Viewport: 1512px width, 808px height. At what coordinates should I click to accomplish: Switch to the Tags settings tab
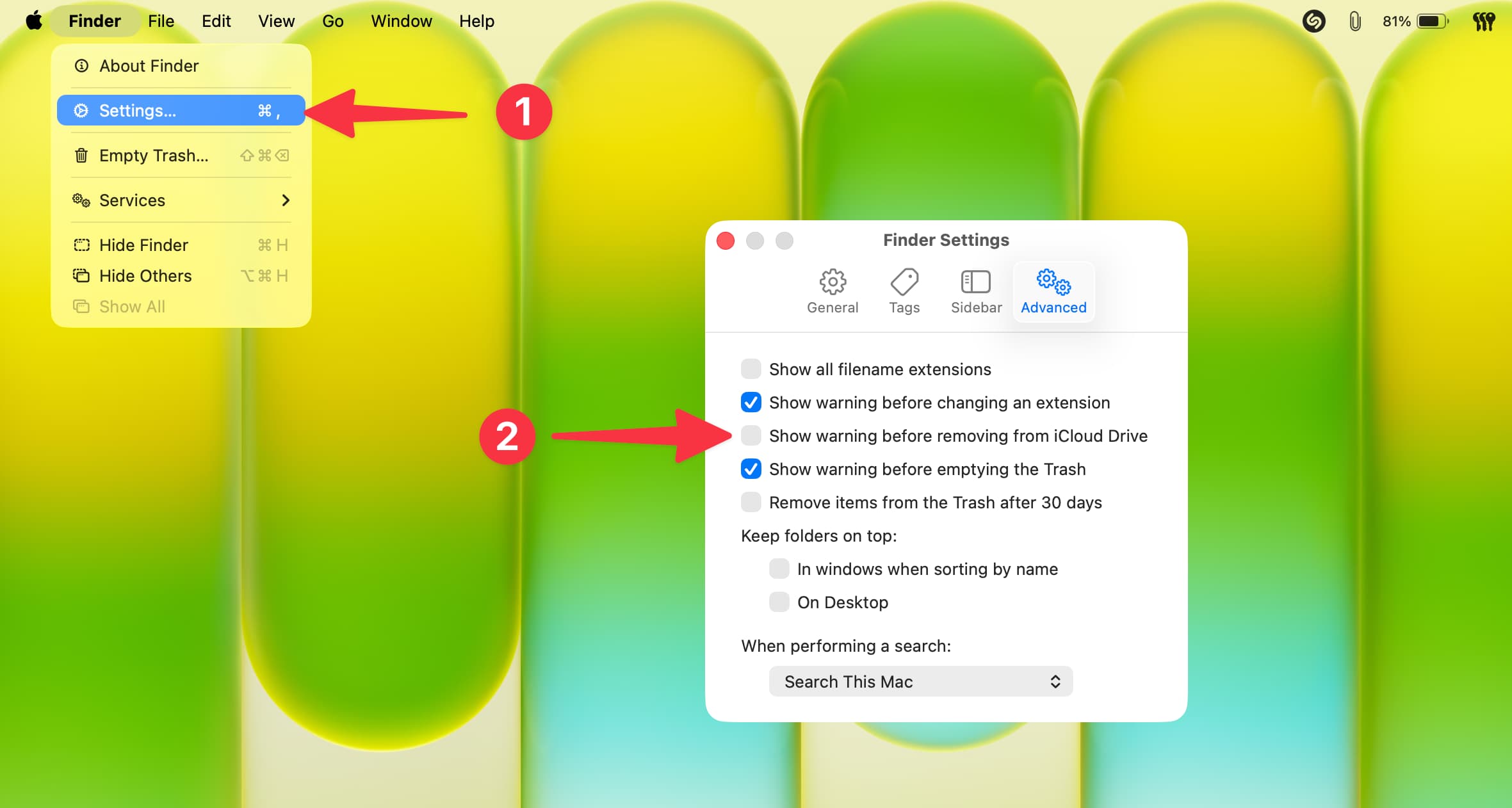(904, 291)
